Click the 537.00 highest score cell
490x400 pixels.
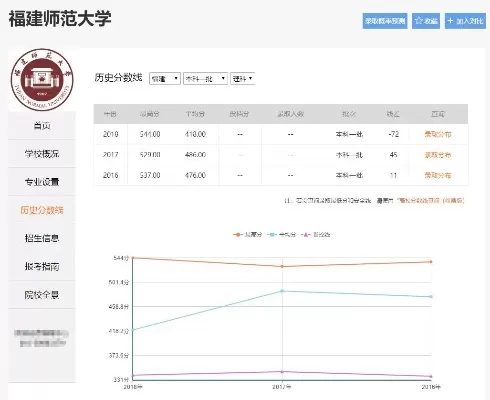[x=150, y=175]
